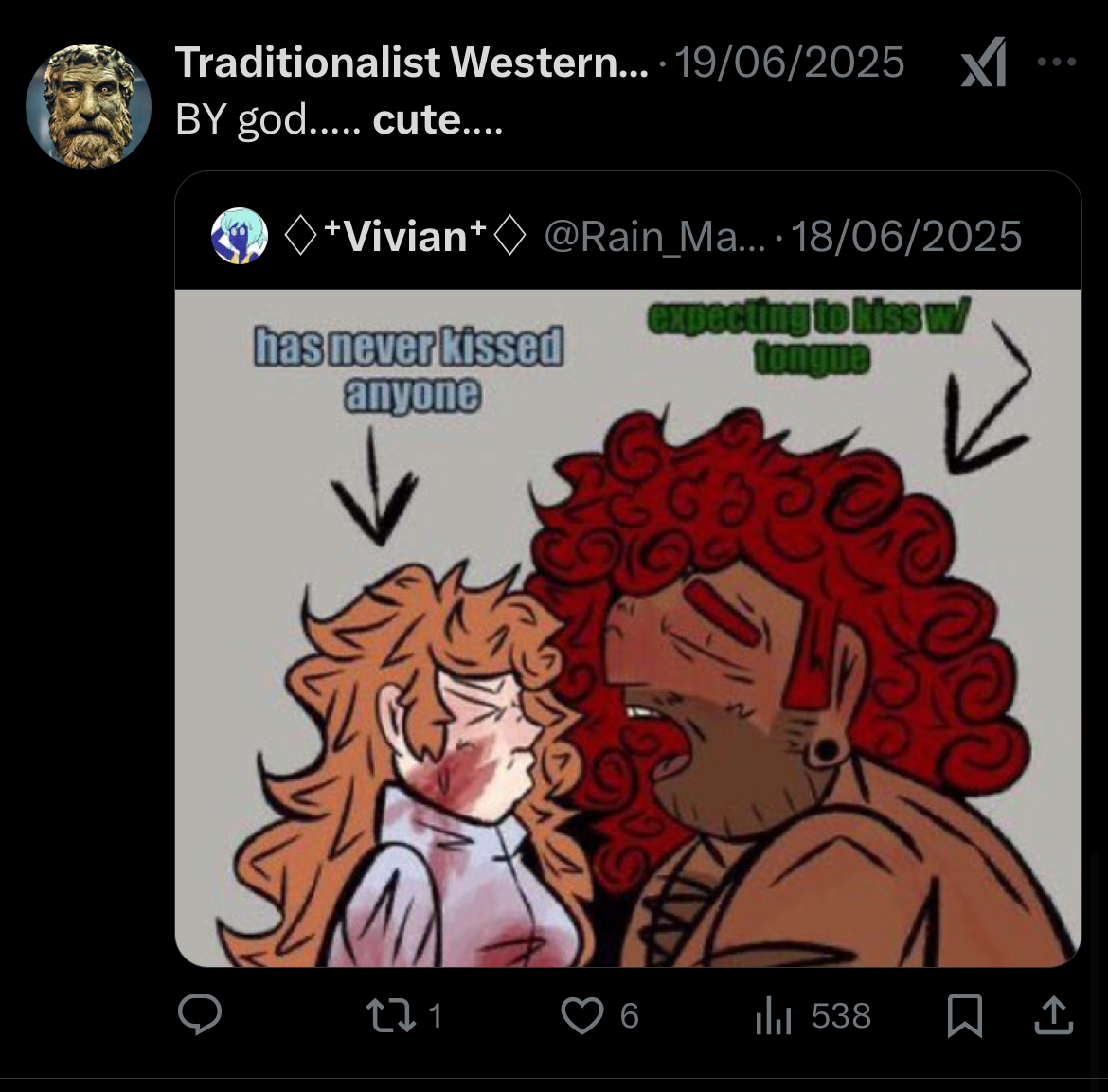The image size is (1108, 1092).
Task: Bookmark this post
Action: [x=965, y=1015]
